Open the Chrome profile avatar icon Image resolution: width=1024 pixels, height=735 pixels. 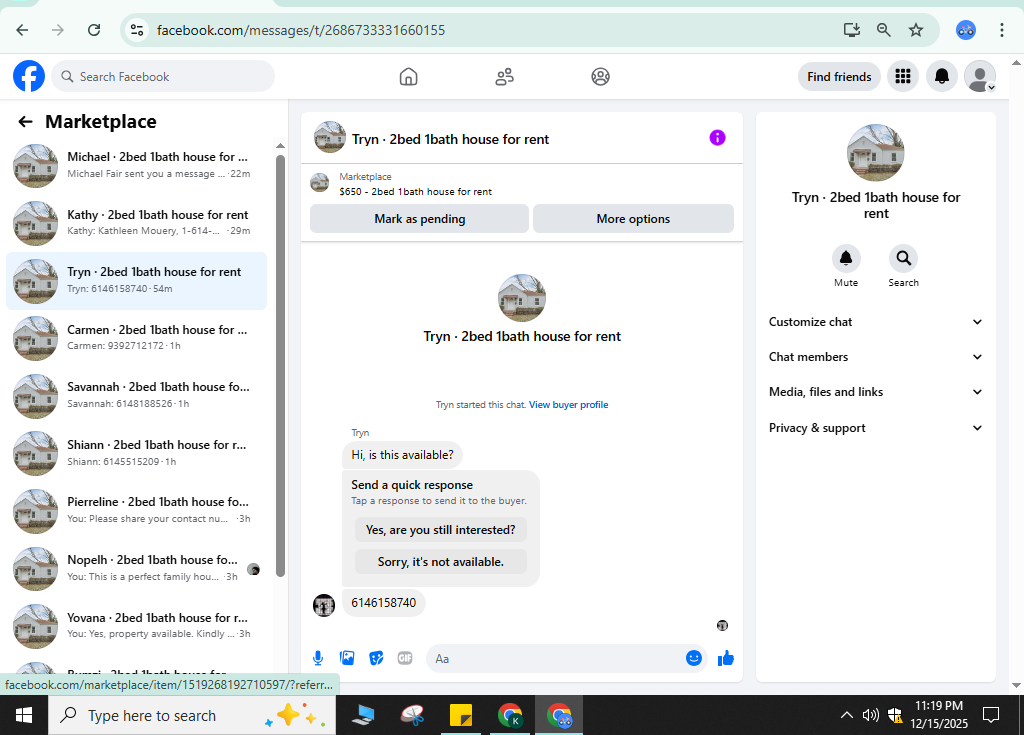(x=966, y=30)
